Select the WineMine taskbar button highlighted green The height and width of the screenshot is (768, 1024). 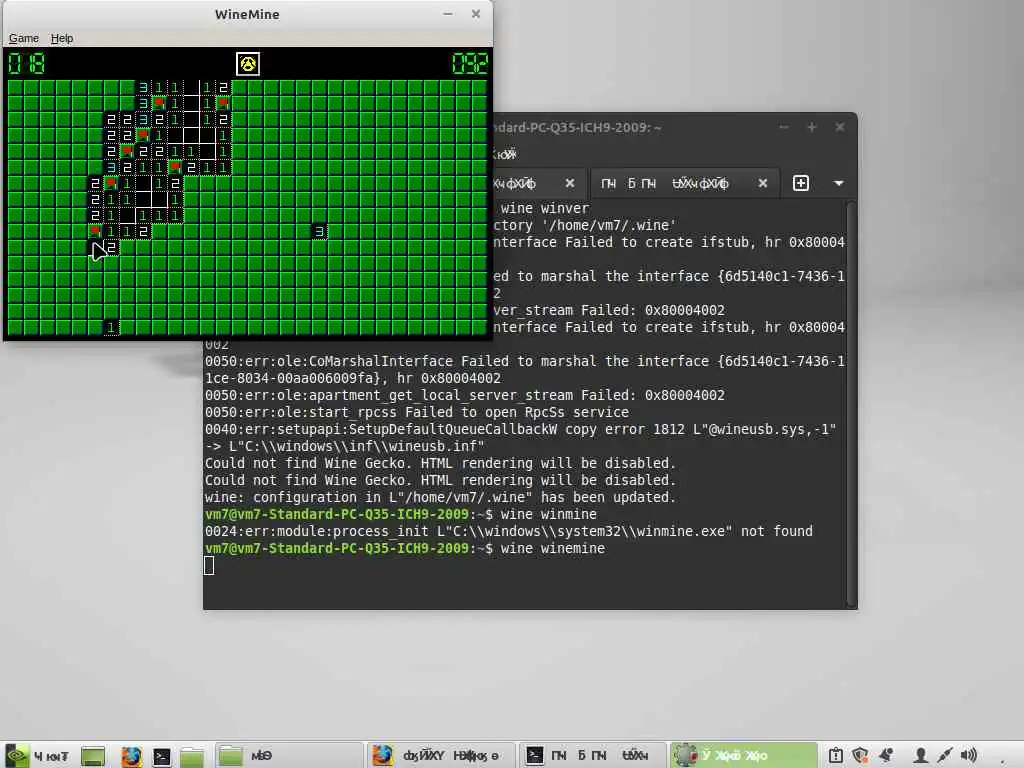coord(743,756)
